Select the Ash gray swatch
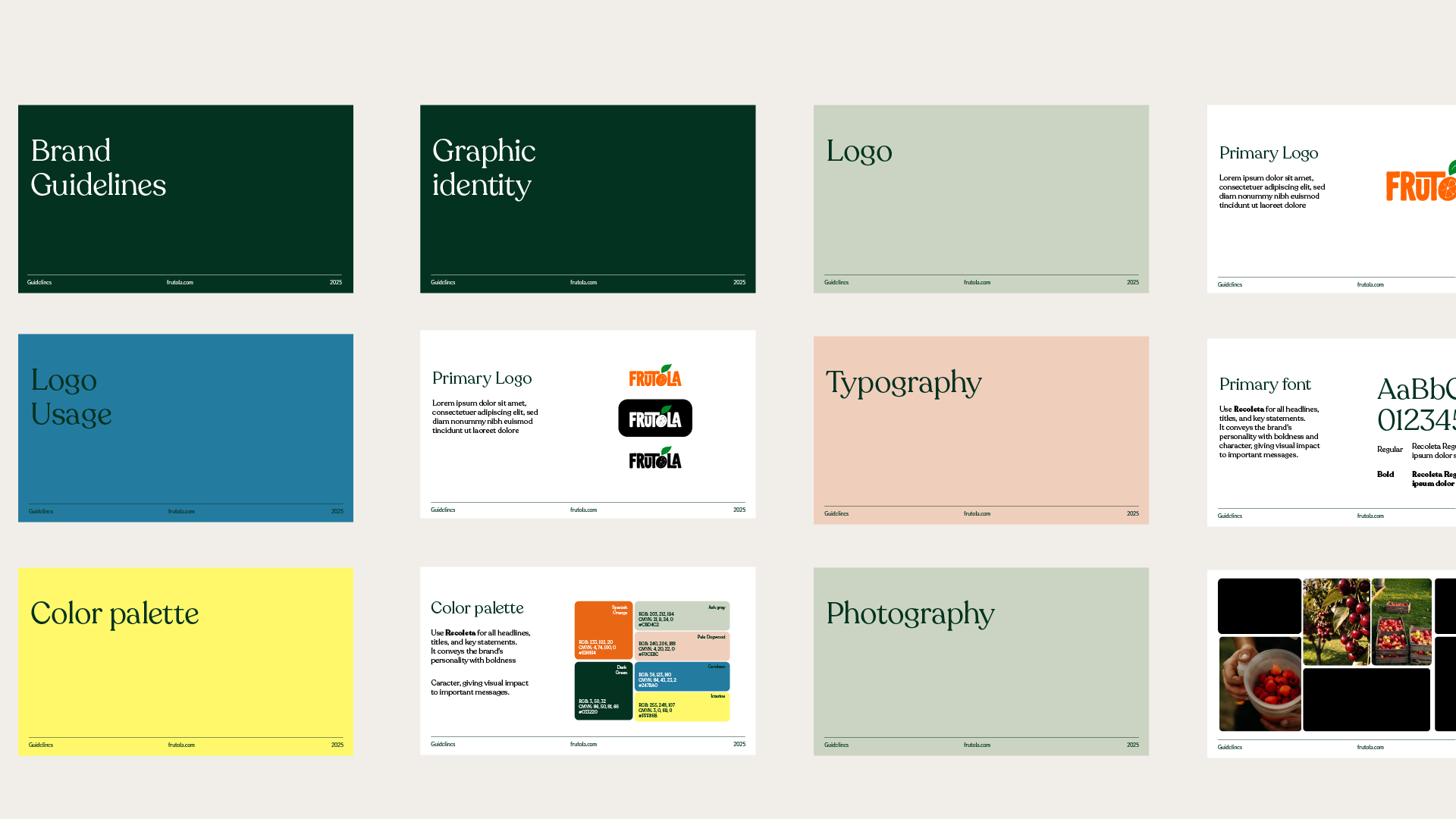The image size is (1456, 819). (682, 616)
